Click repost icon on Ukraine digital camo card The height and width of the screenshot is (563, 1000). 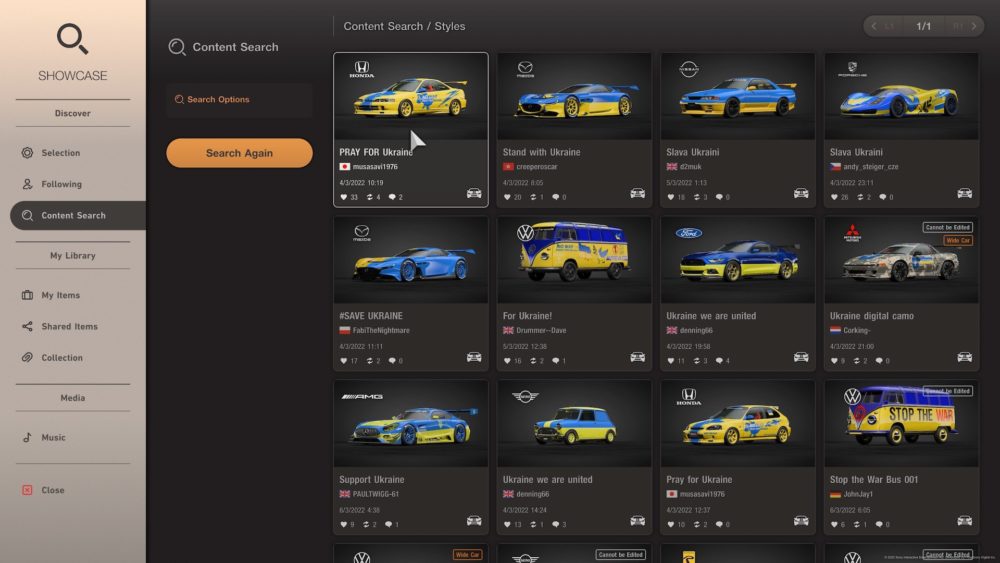pyautogui.click(x=860, y=361)
